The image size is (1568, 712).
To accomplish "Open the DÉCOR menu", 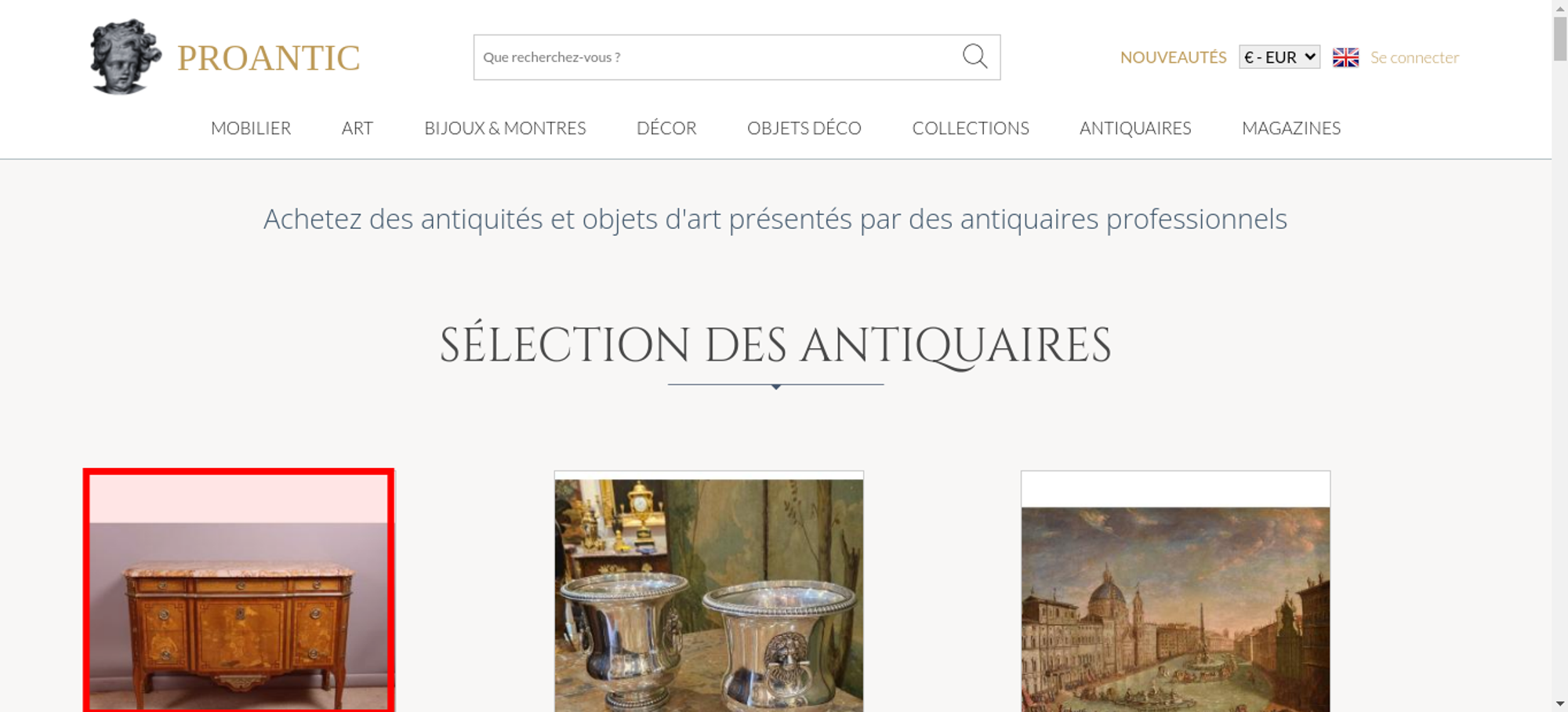I will (x=666, y=128).
